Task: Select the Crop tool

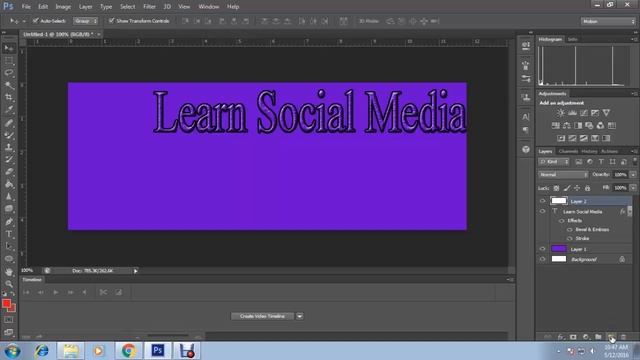Action: 9,98
